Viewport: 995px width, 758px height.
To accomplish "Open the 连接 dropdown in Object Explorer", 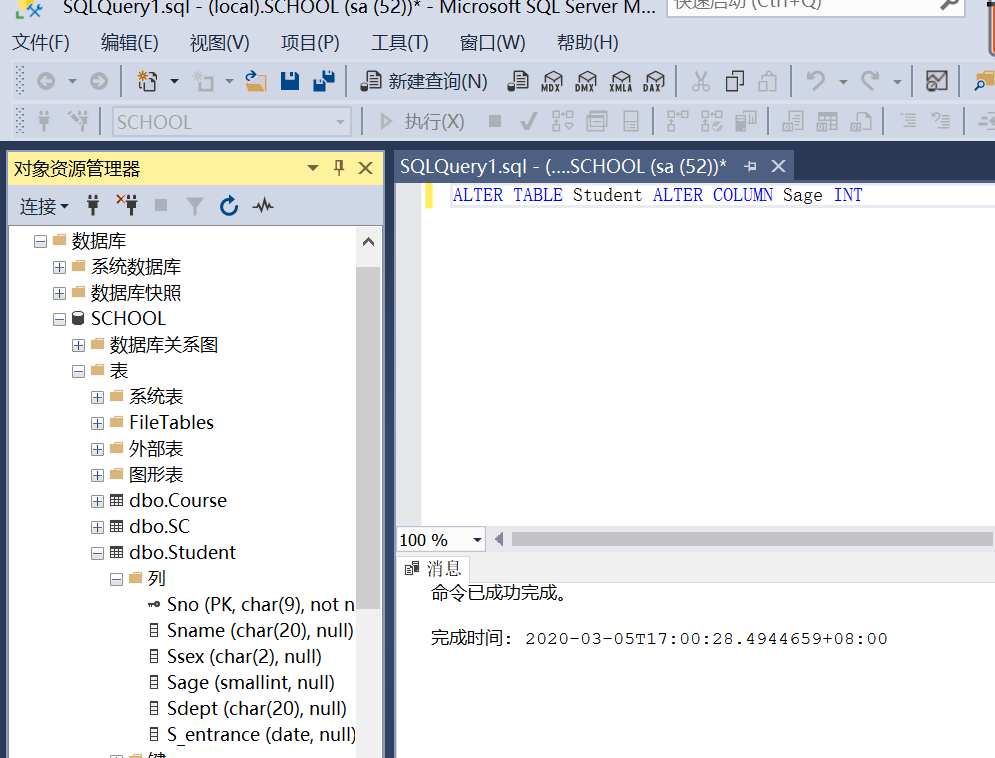I will click(x=44, y=206).
